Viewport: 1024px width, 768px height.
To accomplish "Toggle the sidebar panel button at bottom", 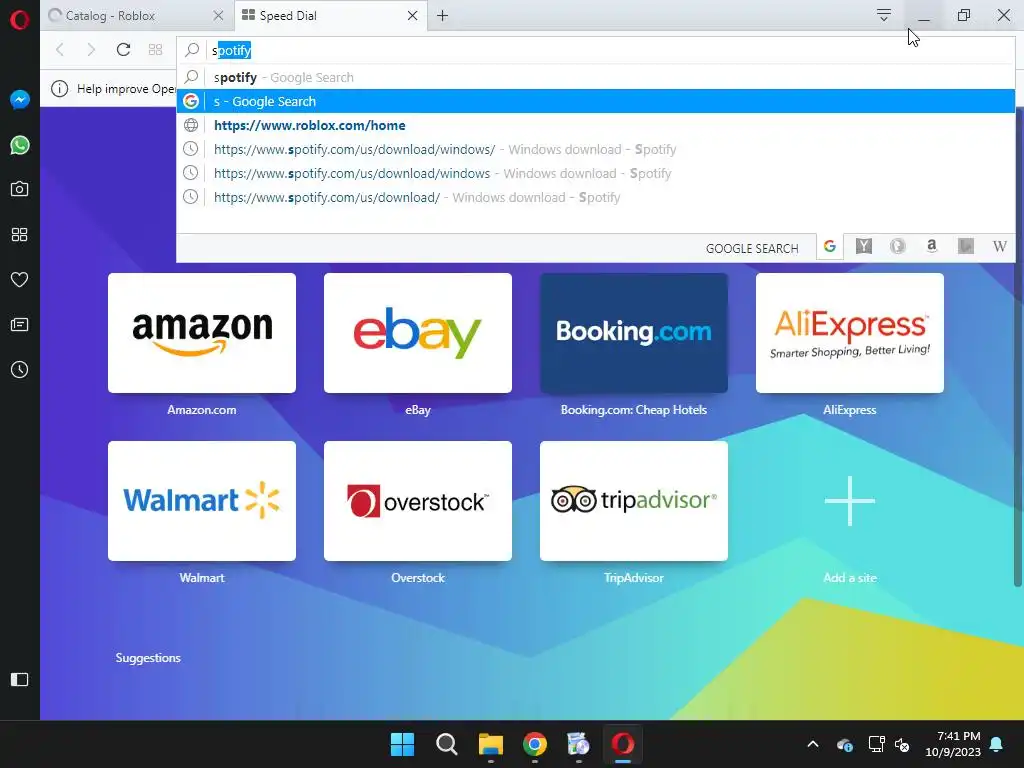I will tap(20, 680).
